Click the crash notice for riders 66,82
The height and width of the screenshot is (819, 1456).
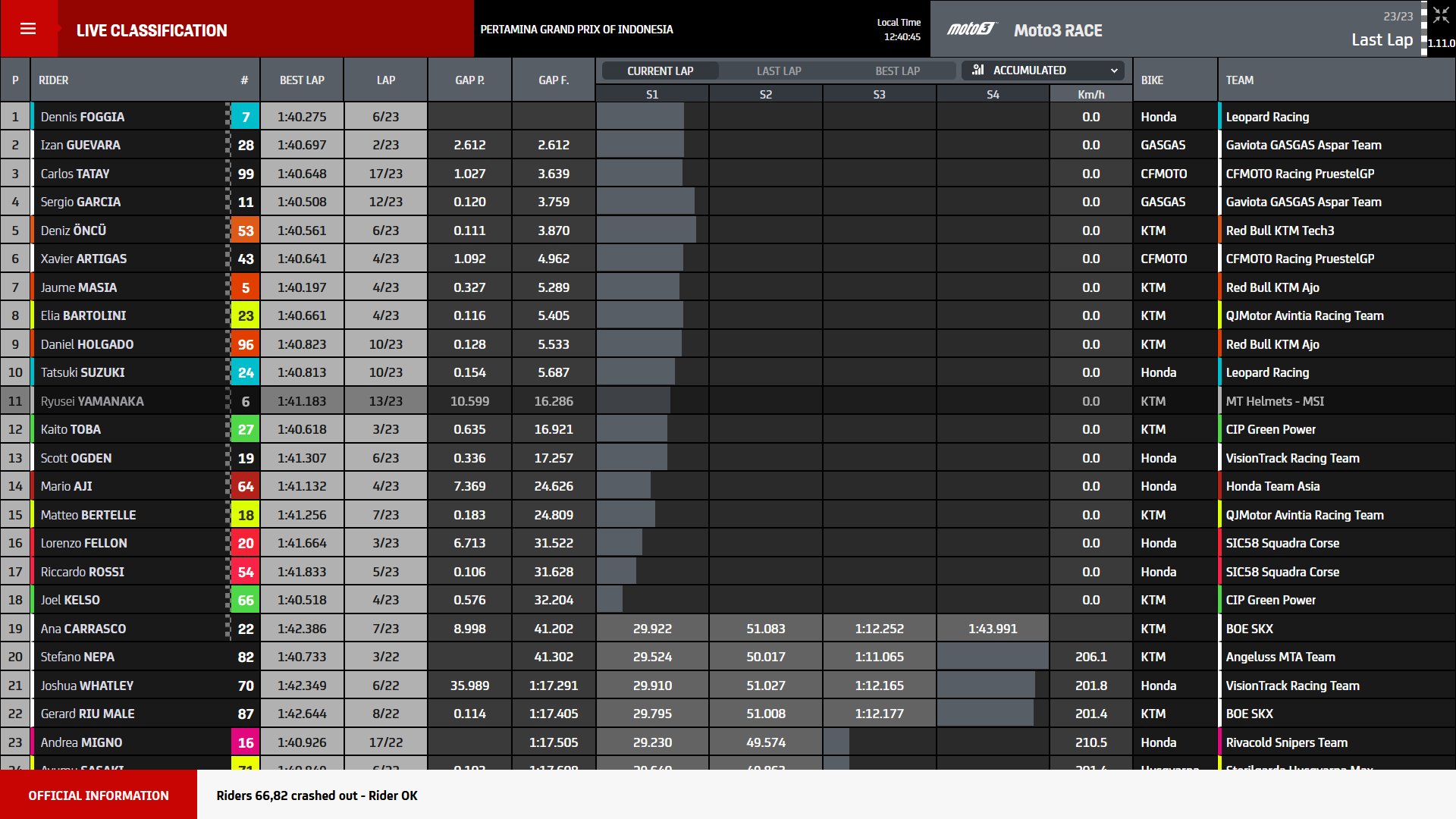click(x=317, y=795)
